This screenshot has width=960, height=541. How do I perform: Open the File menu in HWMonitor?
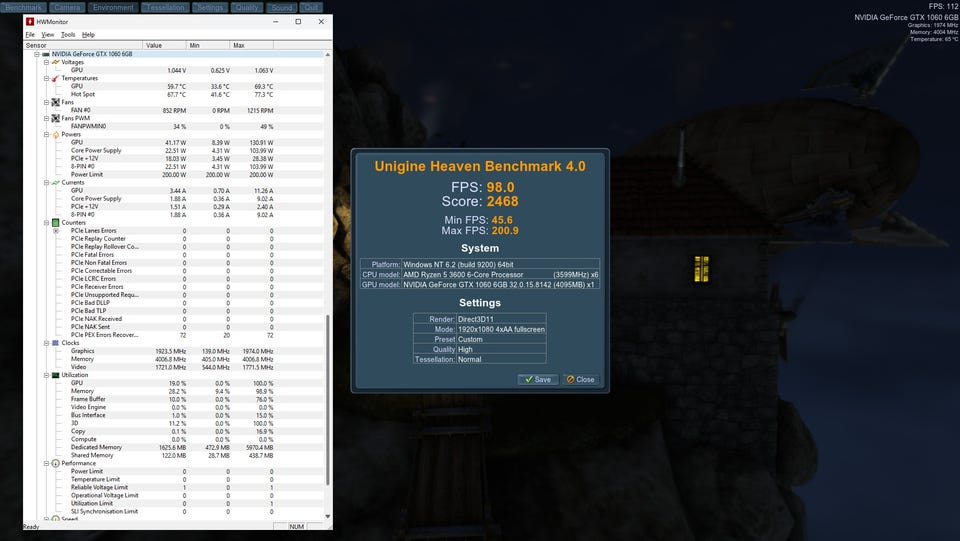tap(30, 35)
